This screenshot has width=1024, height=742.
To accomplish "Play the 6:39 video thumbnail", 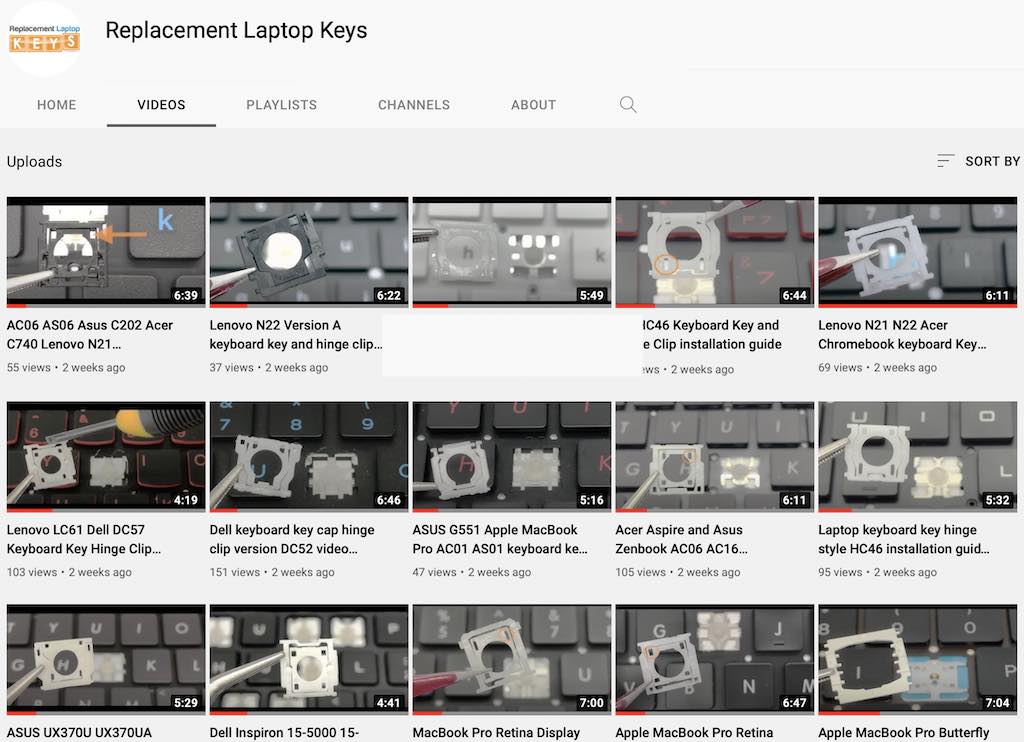I will pyautogui.click(x=106, y=251).
